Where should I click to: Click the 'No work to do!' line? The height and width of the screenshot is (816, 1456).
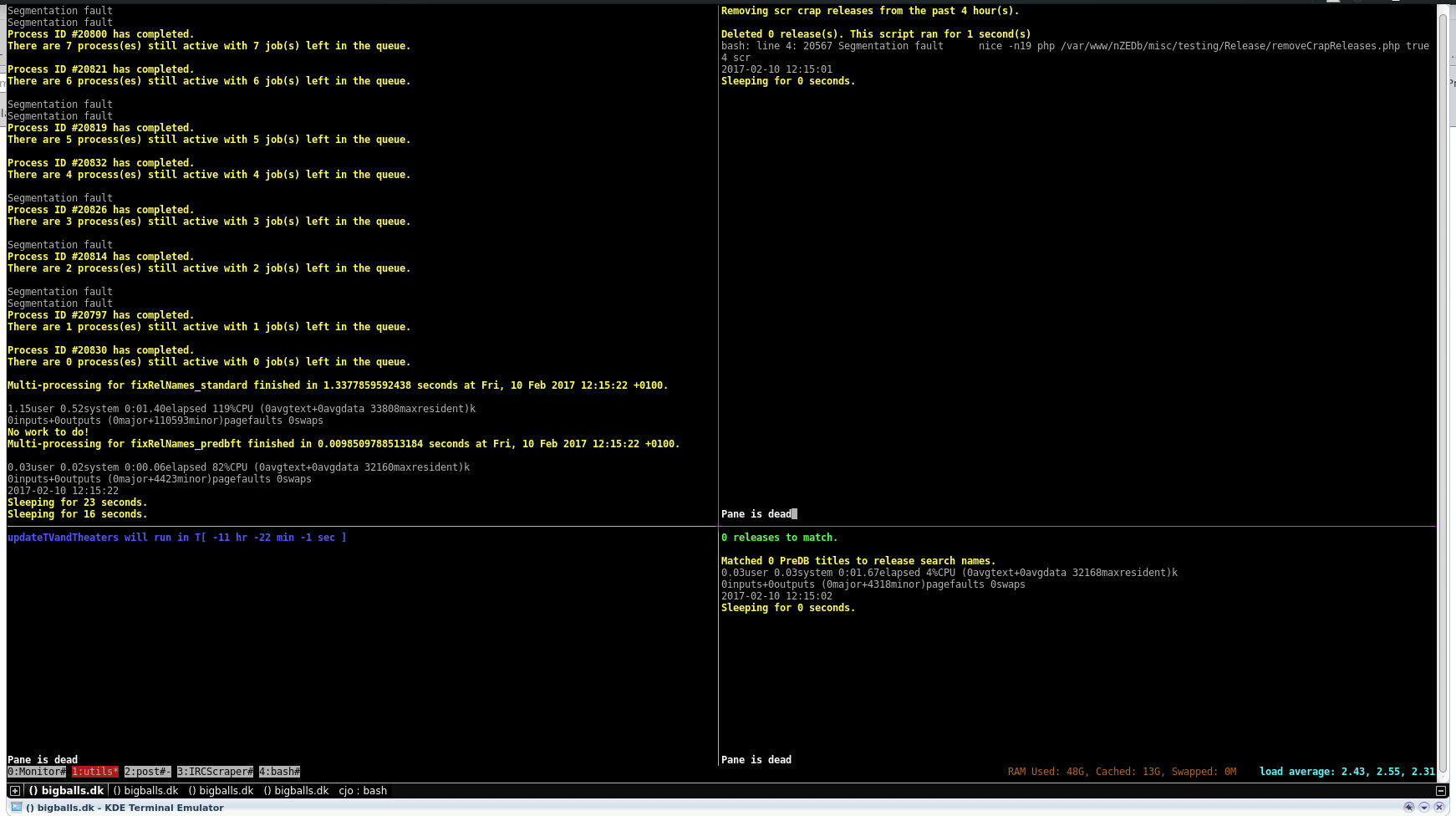point(48,432)
